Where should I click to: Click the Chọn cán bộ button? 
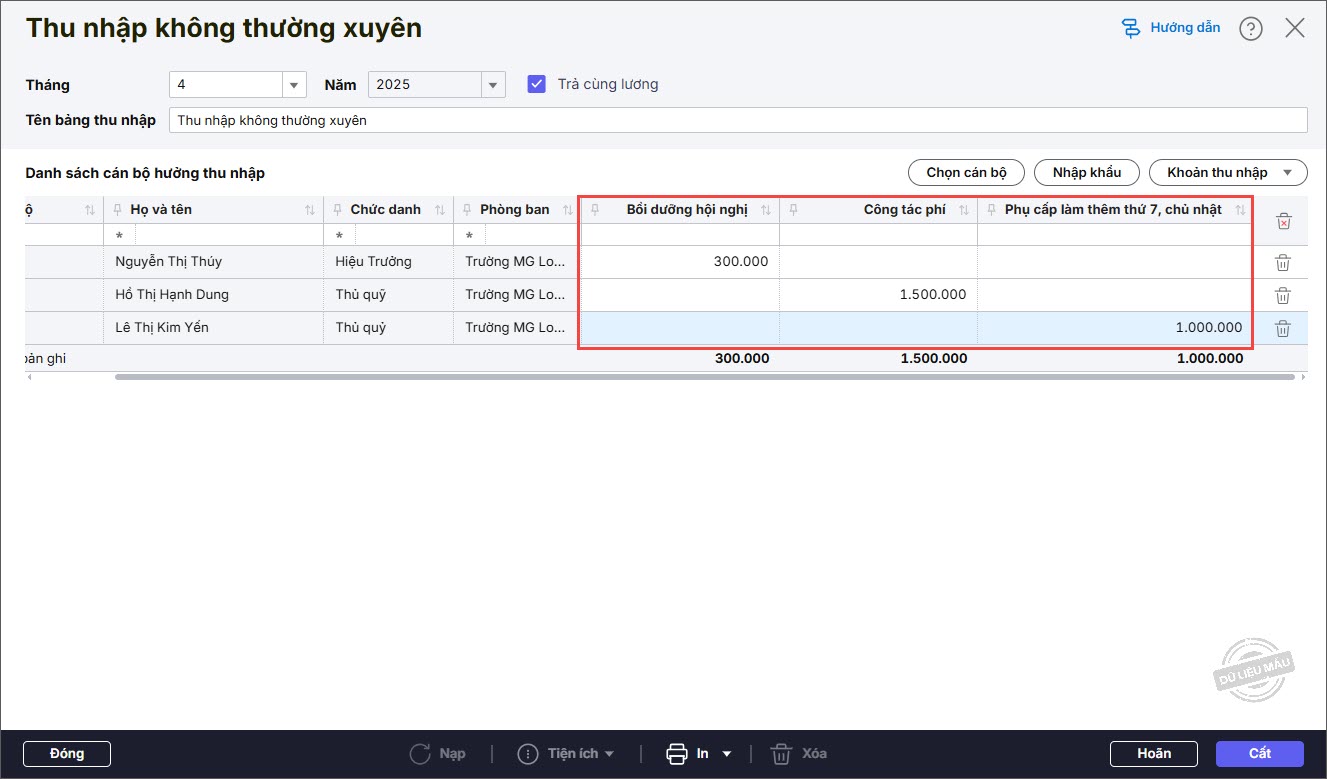point(966,172)
